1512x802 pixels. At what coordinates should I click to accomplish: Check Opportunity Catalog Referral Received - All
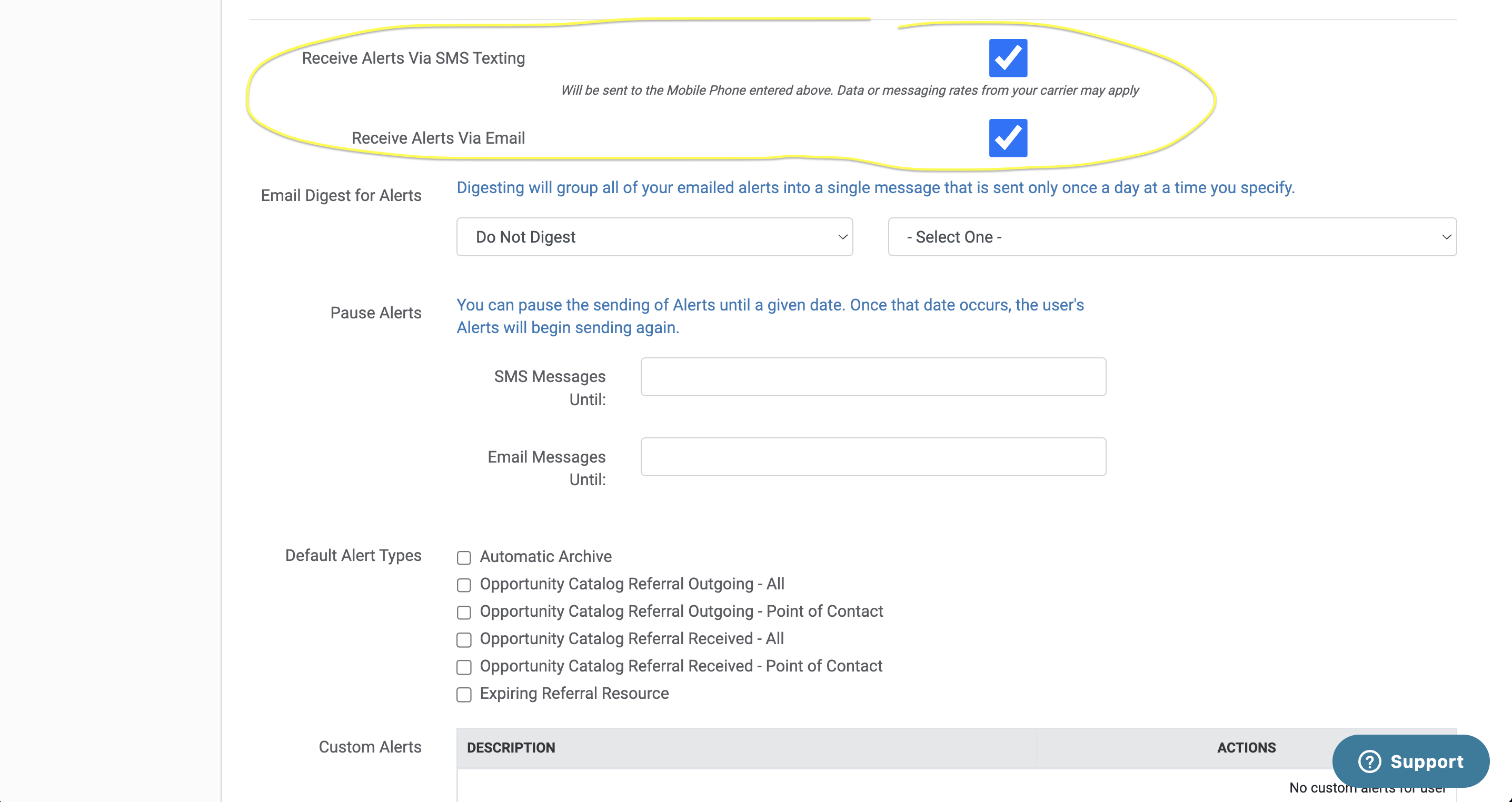pos(464,639)
